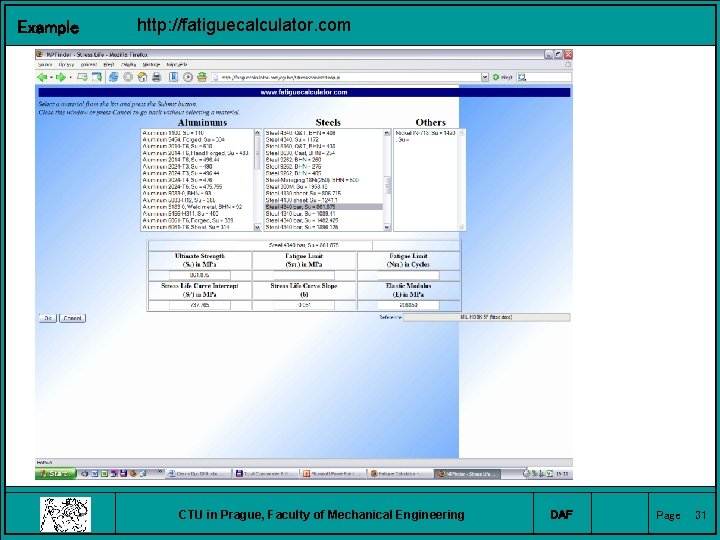This screenshot has width=720, height=540.
Task: Click the CTU logo image on slide footer
Action: click(x=65, y=514)
